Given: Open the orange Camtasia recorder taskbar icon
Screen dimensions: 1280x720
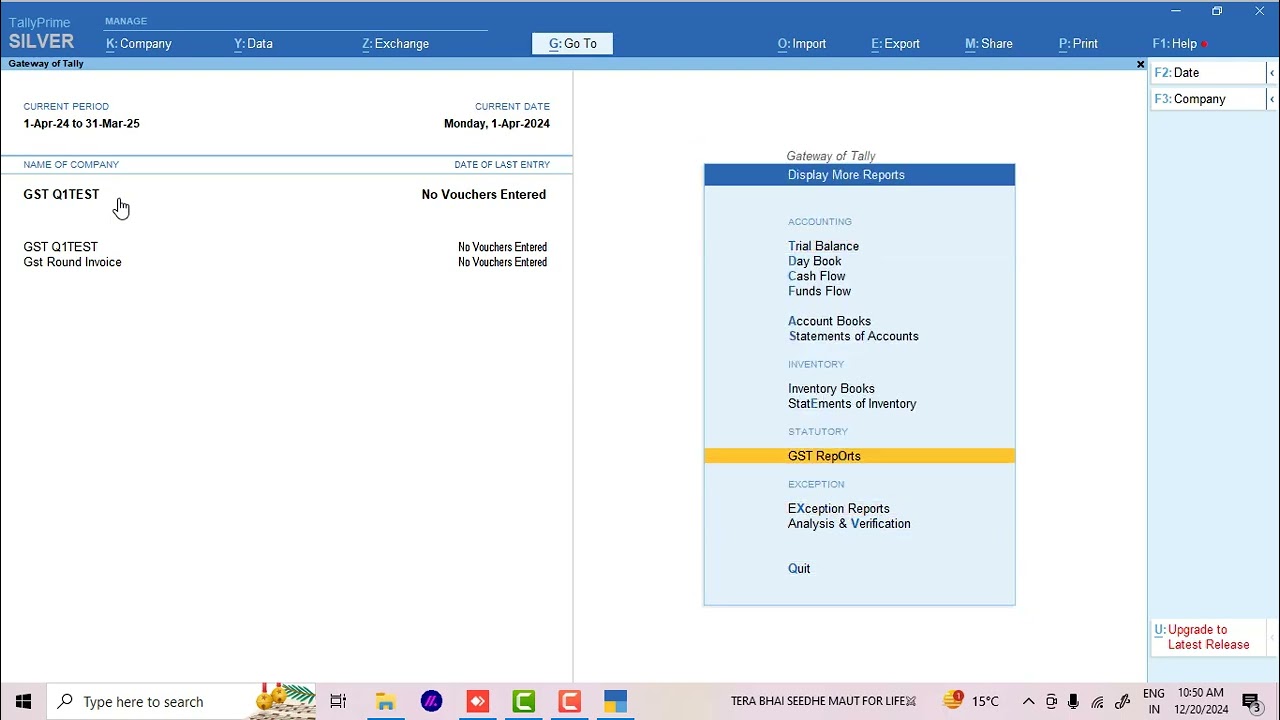Looking at the screenshot, I should [569, 701].
